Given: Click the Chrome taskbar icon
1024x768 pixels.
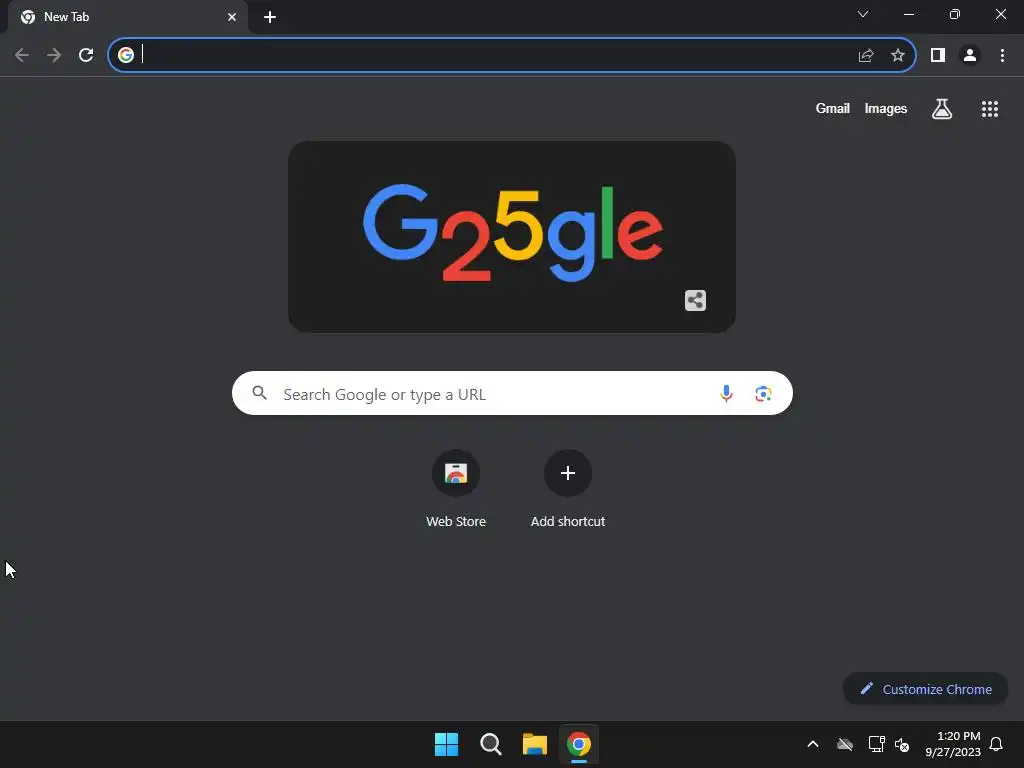Looking at the screenshot, I should pos(579,744).
